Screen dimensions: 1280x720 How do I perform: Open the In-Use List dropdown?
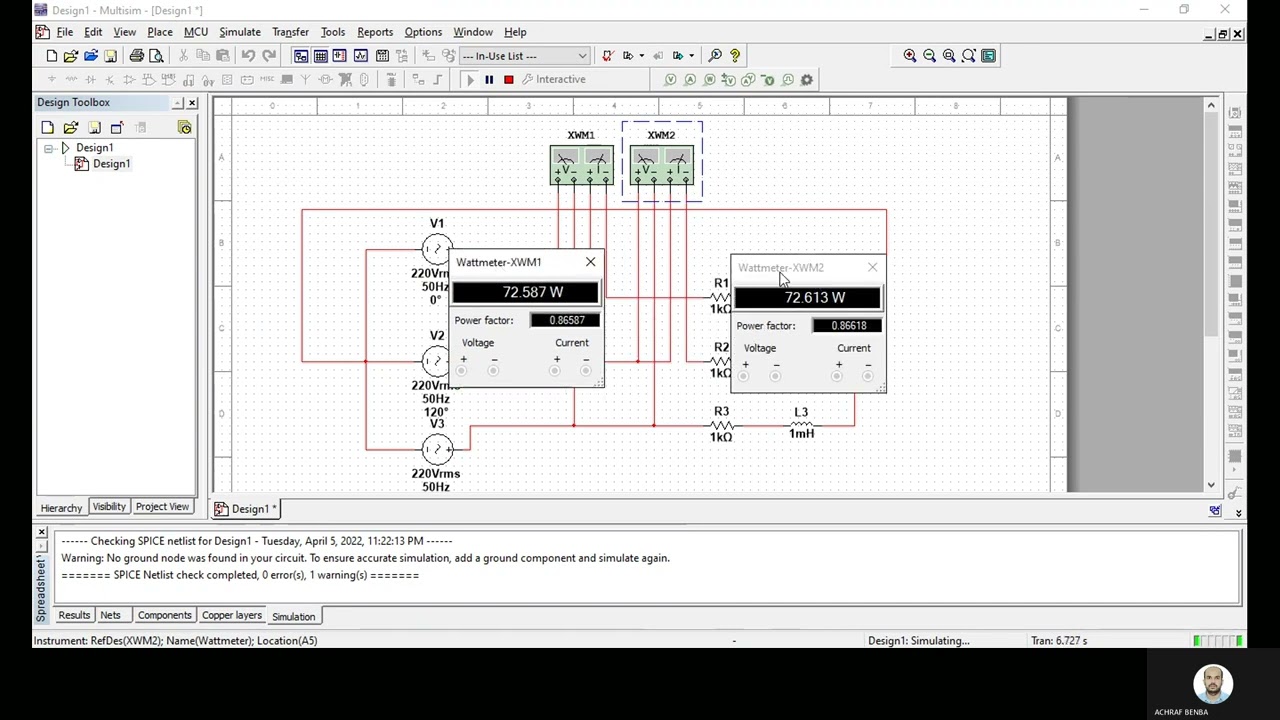coord(581,56)
